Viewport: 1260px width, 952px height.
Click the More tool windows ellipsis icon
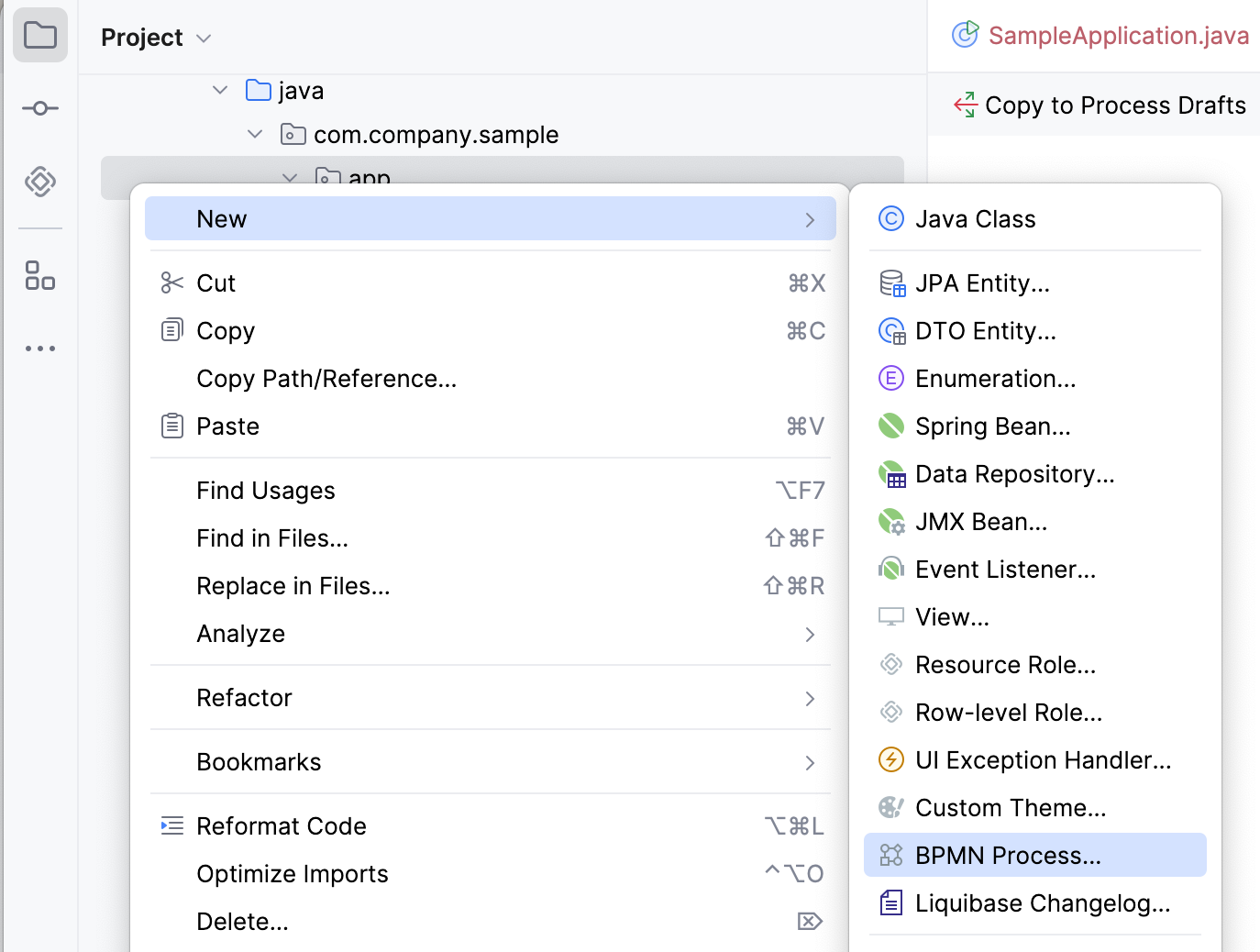tap(39, 348)
